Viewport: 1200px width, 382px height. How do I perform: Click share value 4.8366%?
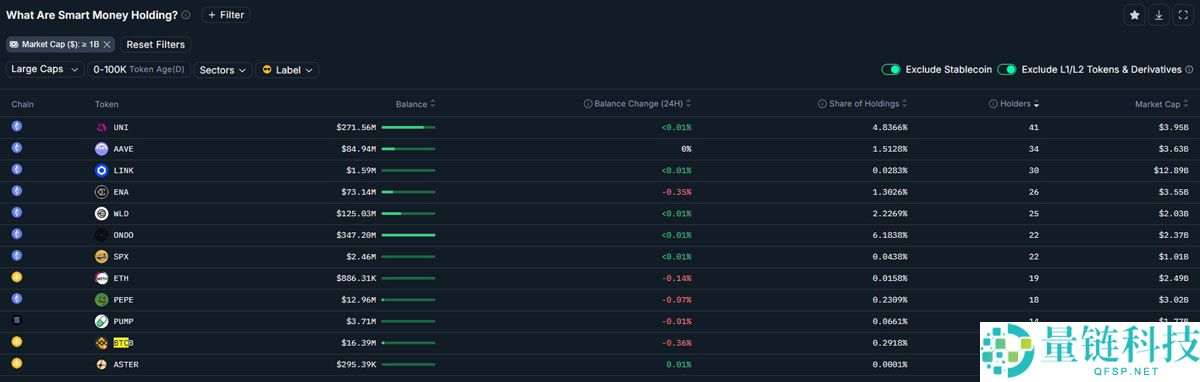(890, 128)
